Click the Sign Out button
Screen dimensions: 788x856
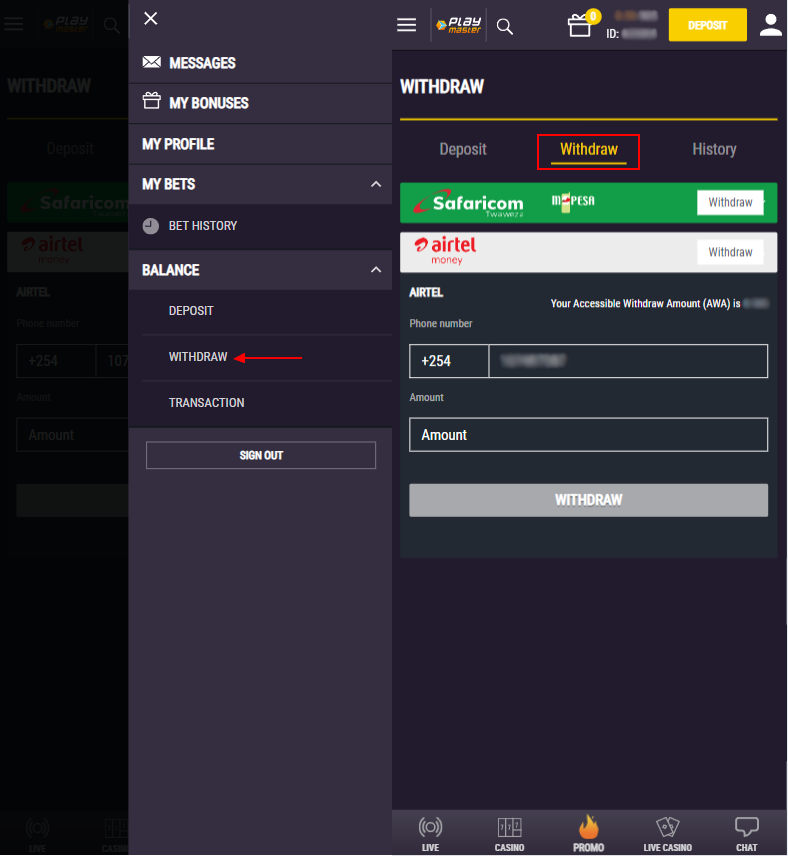(x=260, y=455)
